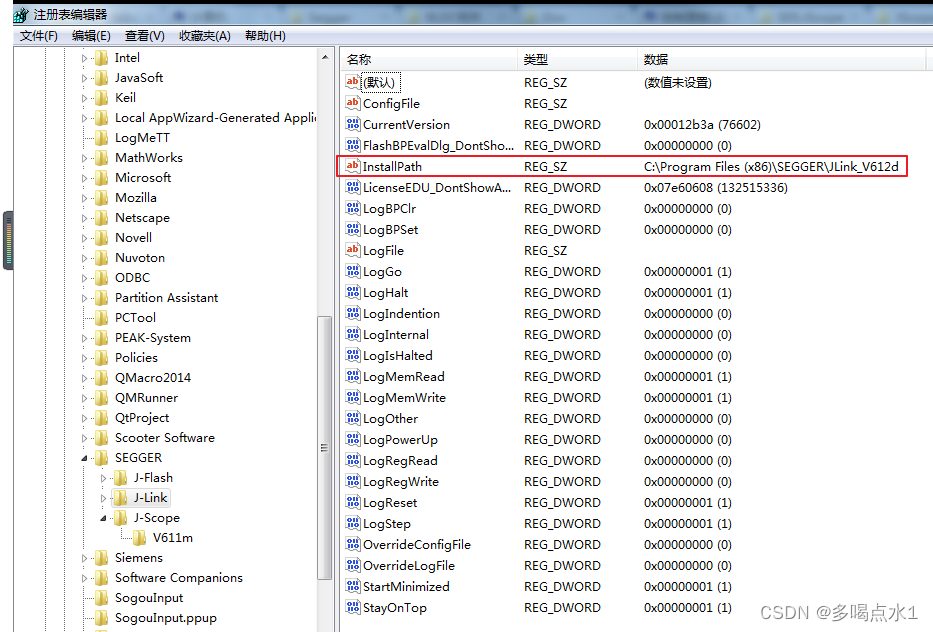The image size is (933, 632).
Task: Click the Registry Editor icon in title bar
Action: (19, 14)
